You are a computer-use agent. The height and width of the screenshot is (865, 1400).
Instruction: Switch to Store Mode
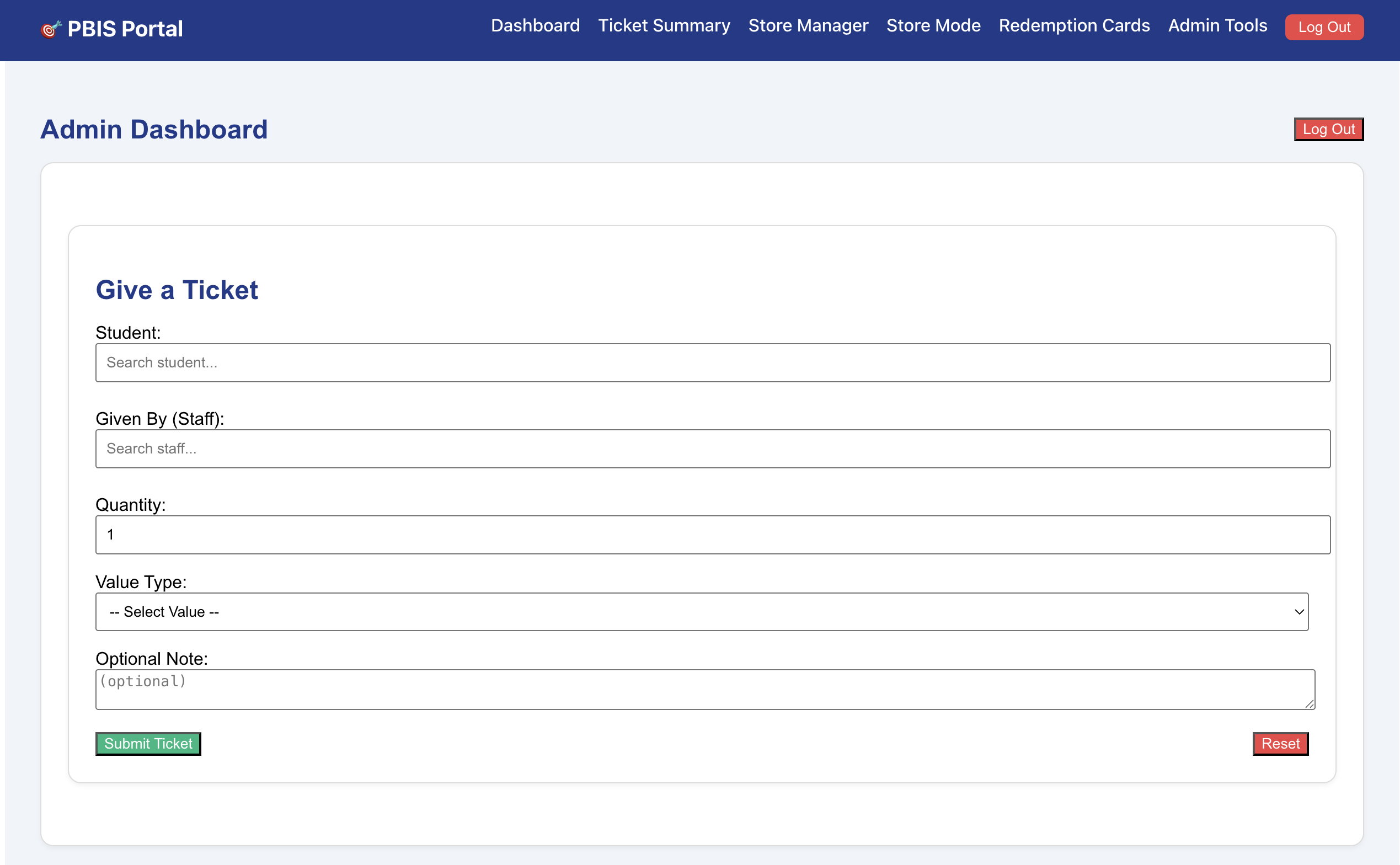pos(933,26)
